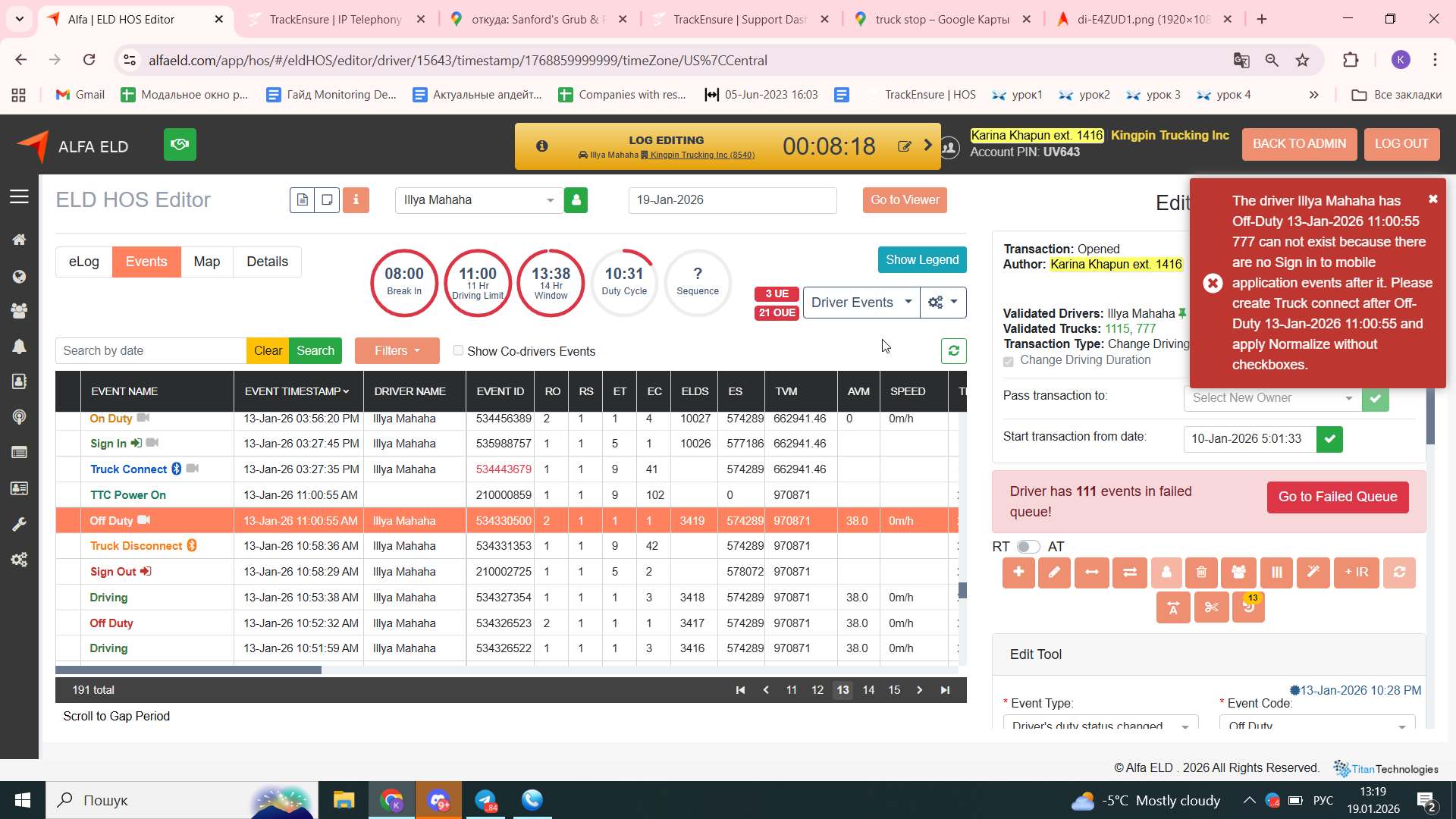Screen dimensions: 1456x819
Task: Open the Driver Events dropdown
Action: coord(861,303)
